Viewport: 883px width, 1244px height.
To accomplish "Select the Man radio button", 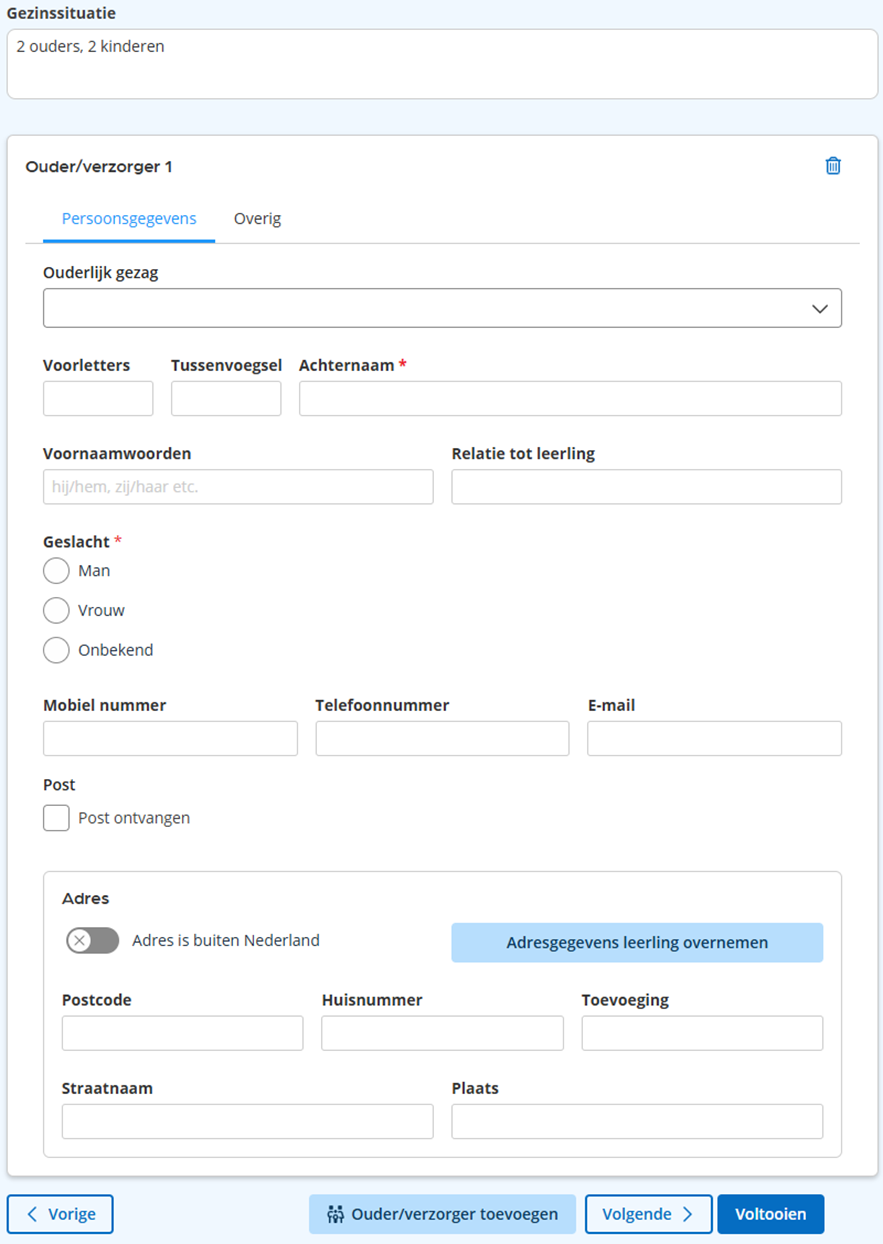I will [57, 571].
